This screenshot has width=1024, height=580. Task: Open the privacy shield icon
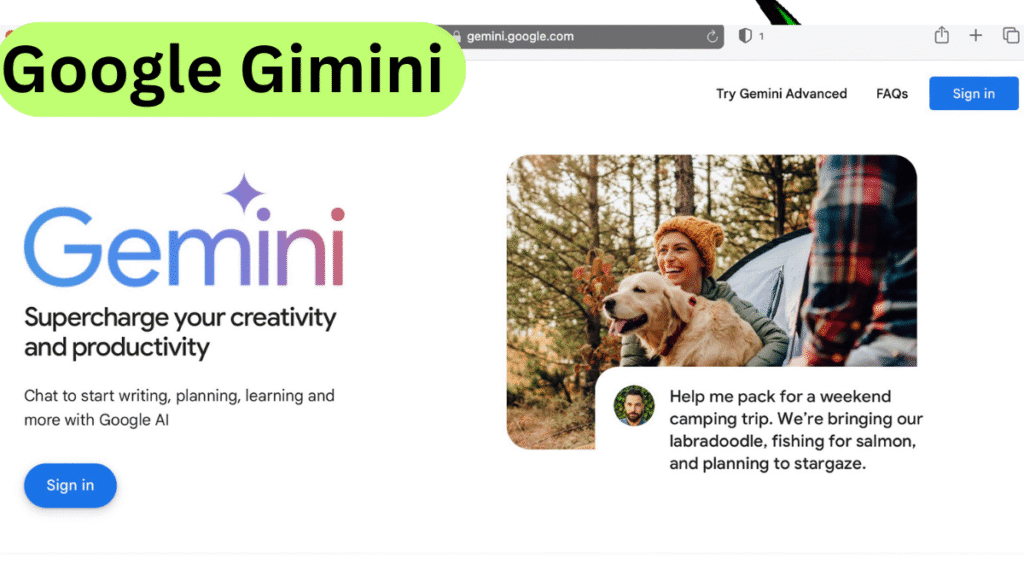point(744,36)
